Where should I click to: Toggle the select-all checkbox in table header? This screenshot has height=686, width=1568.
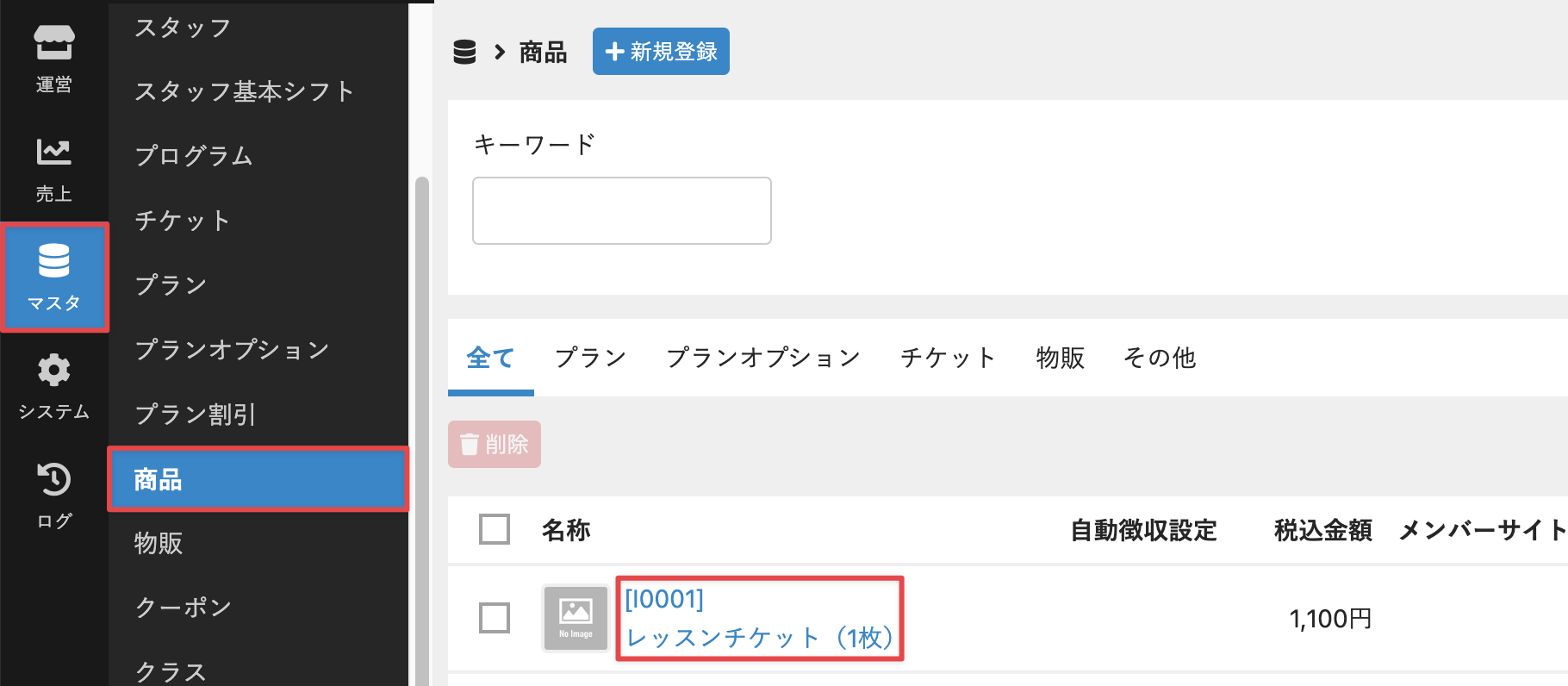pyautogui.click(x=495, y=529)
